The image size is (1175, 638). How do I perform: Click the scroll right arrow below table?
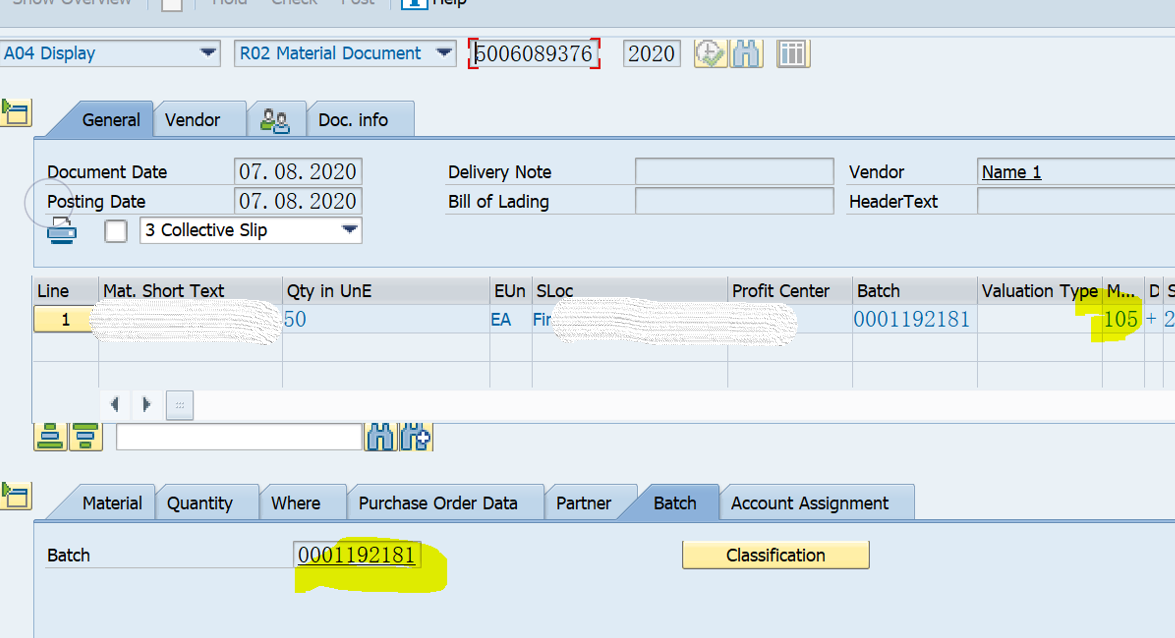point(147,405)
